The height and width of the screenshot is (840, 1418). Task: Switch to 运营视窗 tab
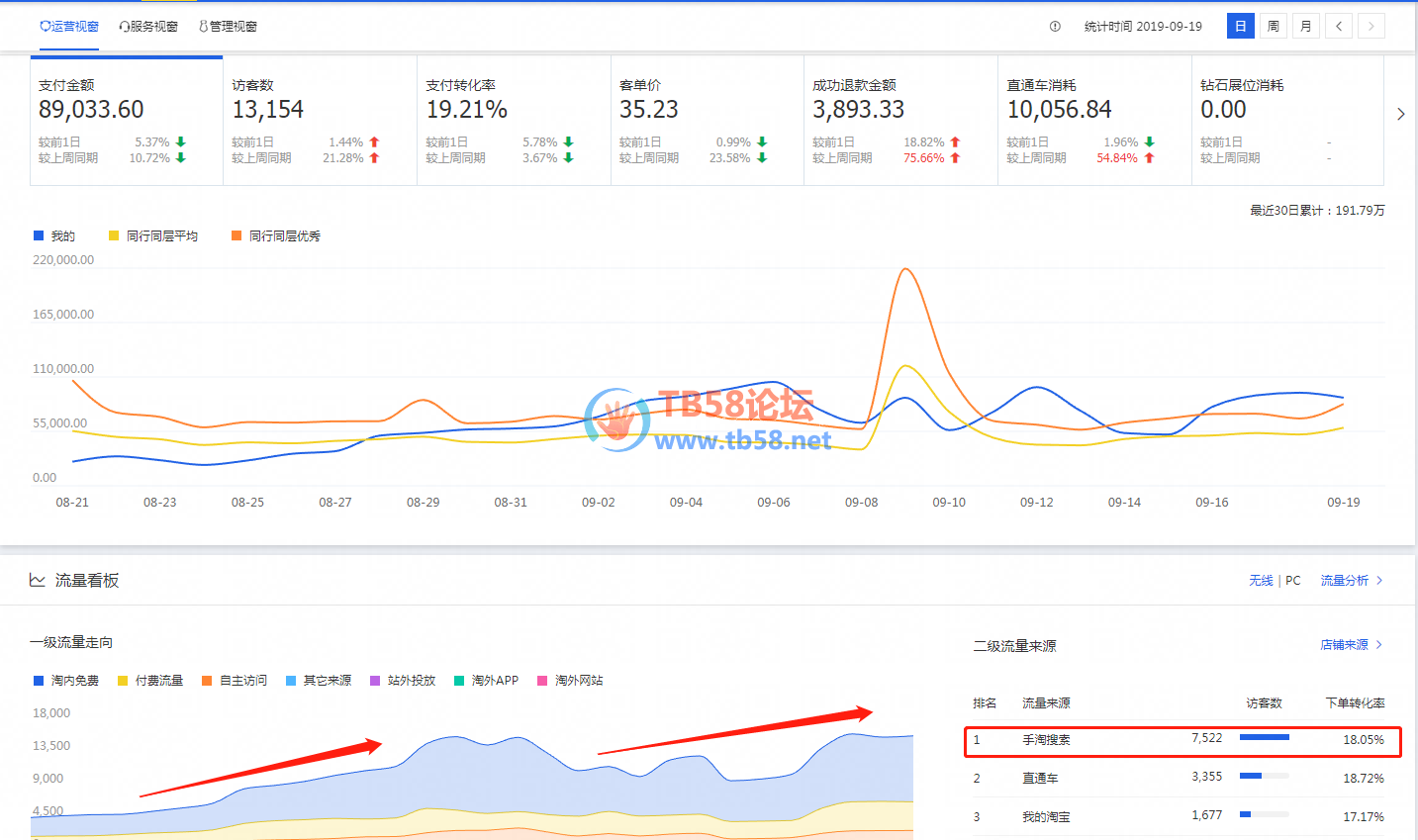69,27
